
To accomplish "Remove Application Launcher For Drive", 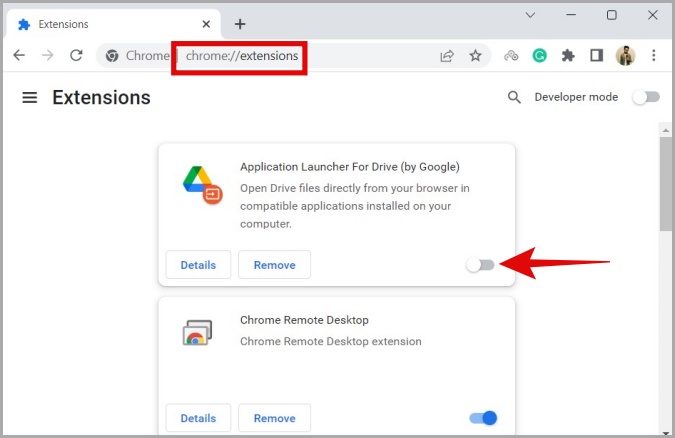I will pos(274,265).
